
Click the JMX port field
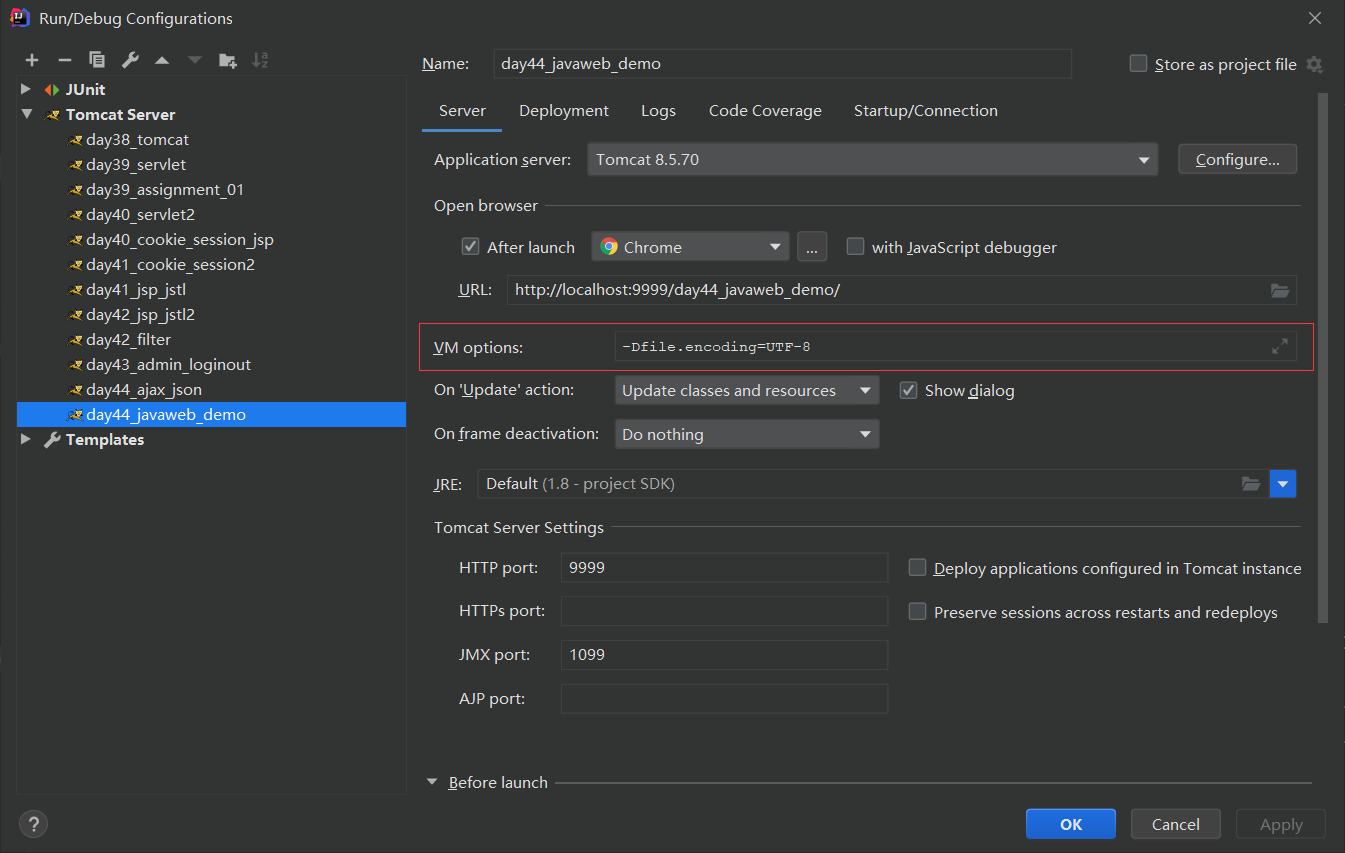pyautogui.click(x=724, y=655)
